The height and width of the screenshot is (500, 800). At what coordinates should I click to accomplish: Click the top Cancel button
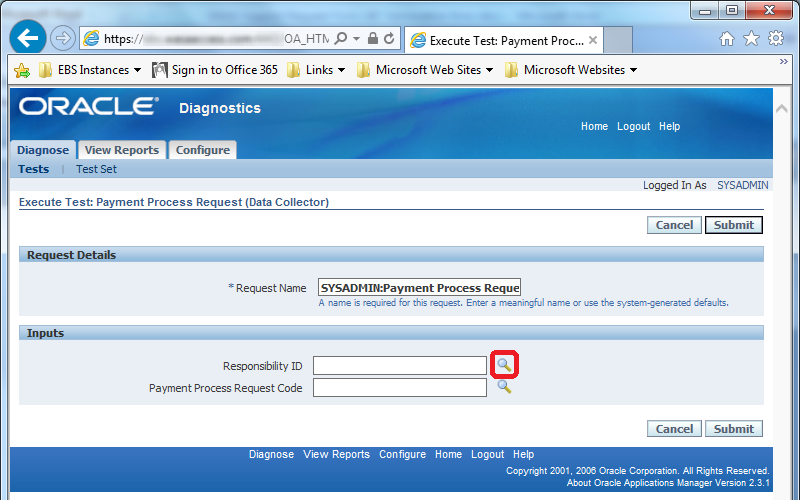coord(674,225)
